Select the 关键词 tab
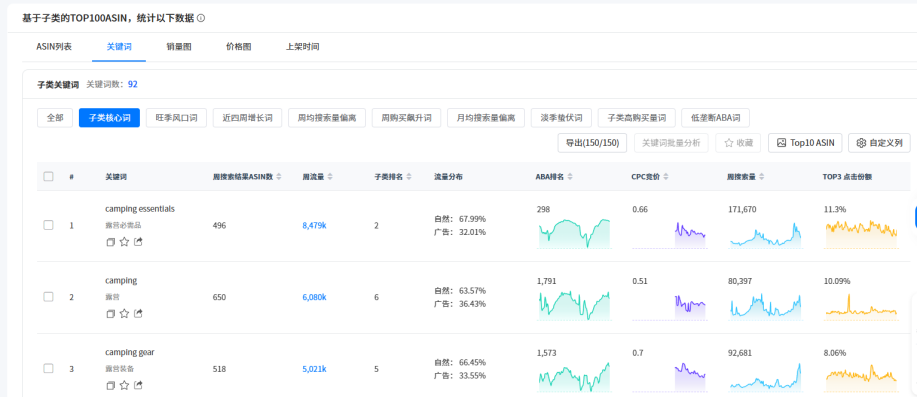917x397 pixels. pyautogui.click(x=119, y=47)
